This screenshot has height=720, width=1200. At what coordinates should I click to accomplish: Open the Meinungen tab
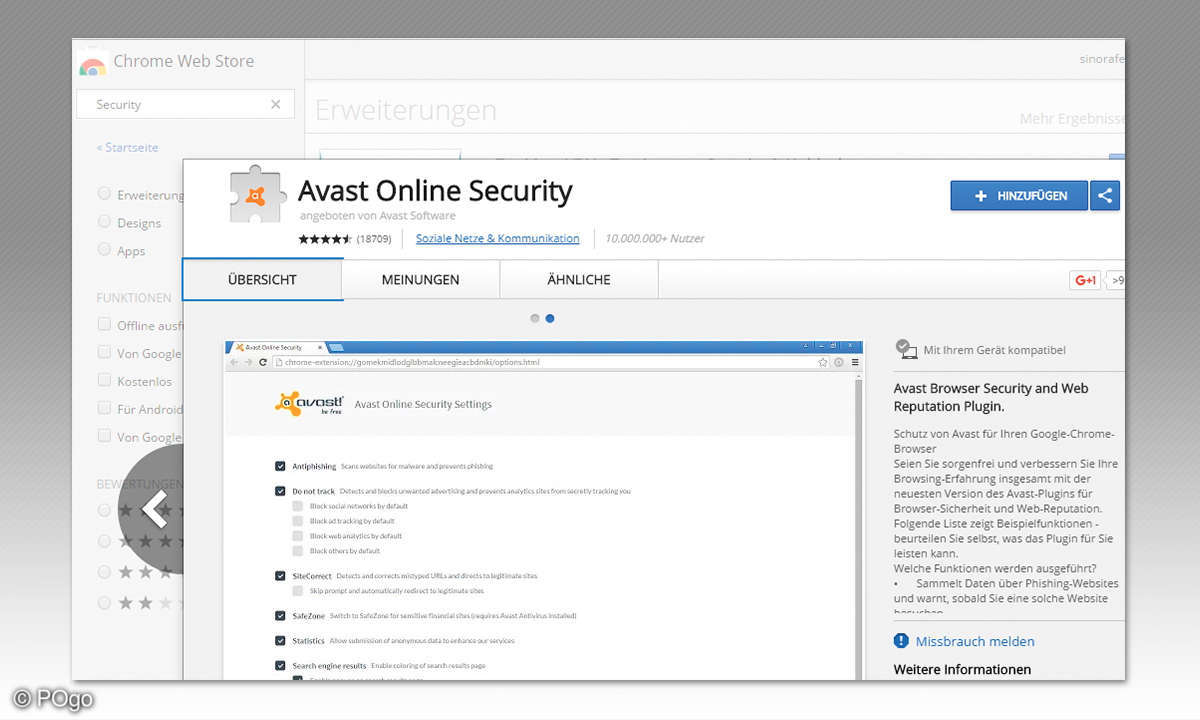pos(421,280)
